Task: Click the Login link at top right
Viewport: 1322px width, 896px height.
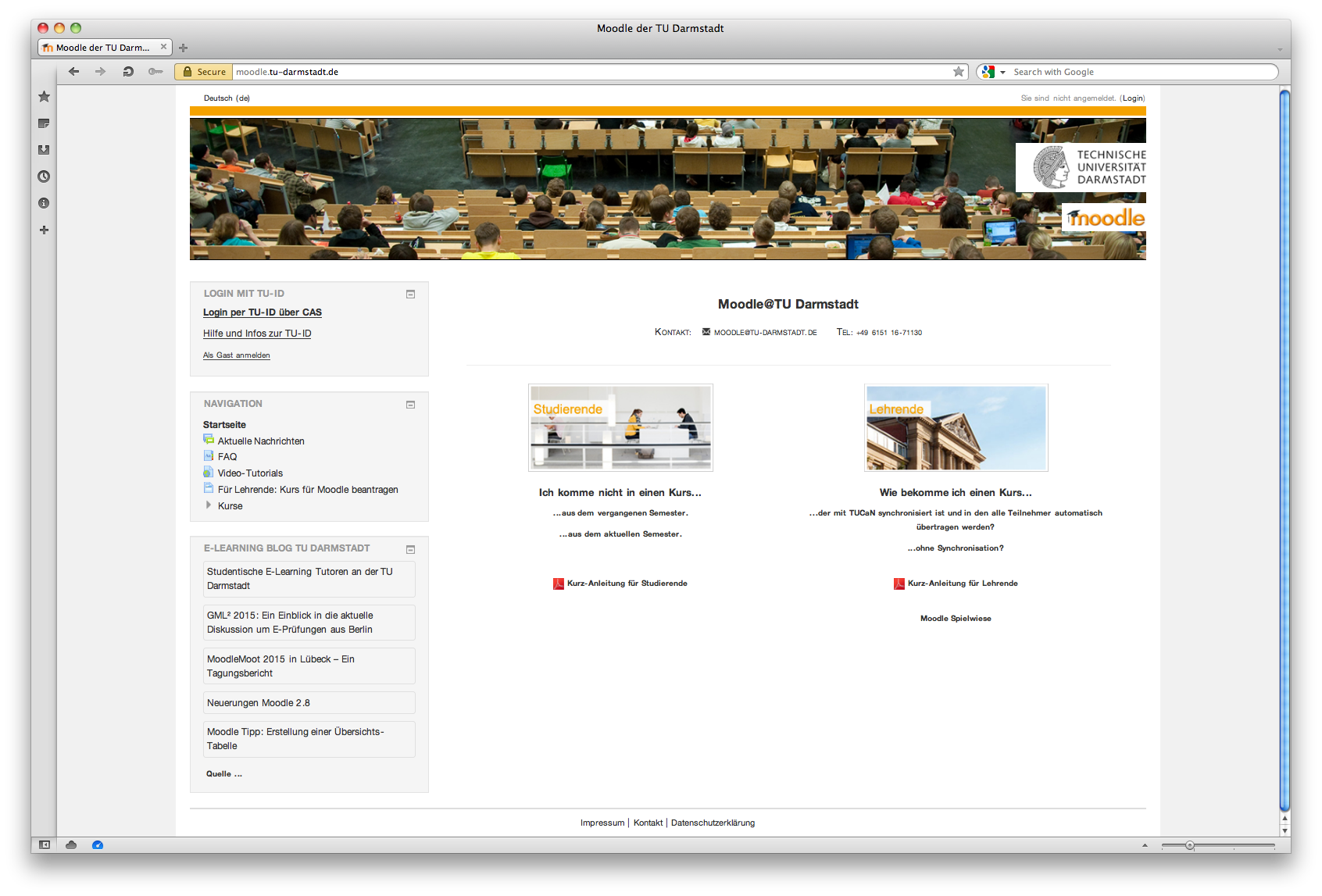Action: 1133,98
